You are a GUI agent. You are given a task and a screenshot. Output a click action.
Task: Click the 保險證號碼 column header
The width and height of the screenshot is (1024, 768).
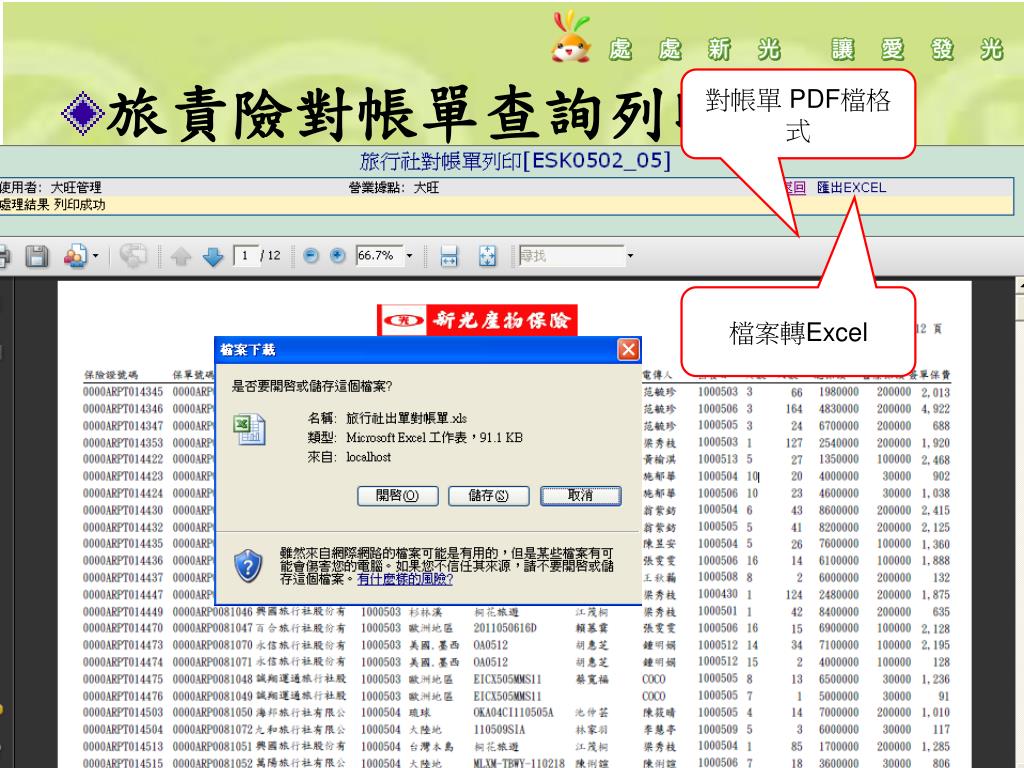[x=111, y=375]
